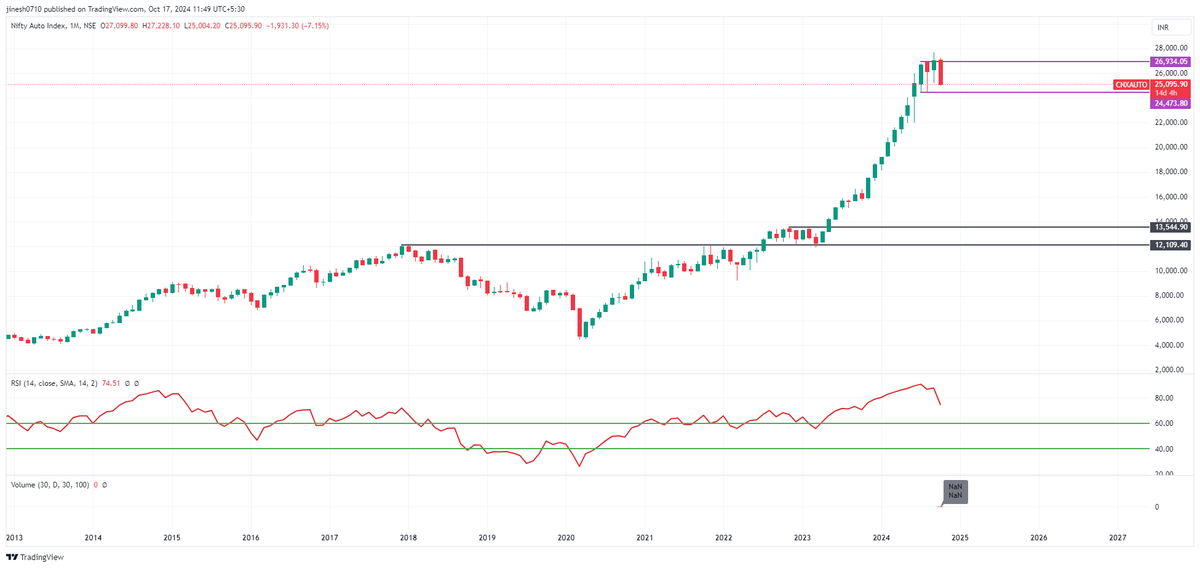Click the 2024 label on time axis
The height and width of the screenshot is (568, 1200).
point(881,537)
